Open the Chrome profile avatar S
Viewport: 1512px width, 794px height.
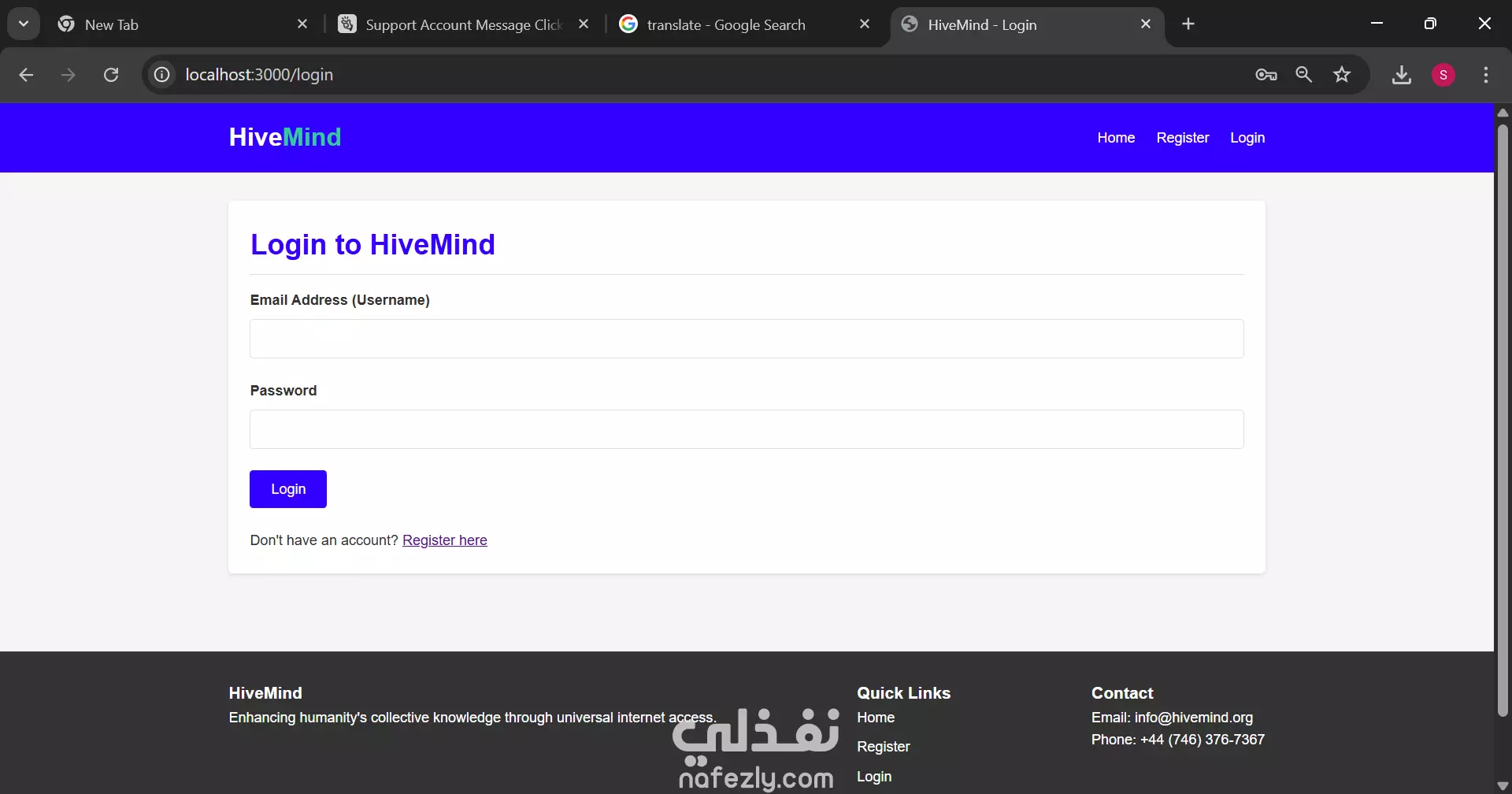coord(1443,75)
